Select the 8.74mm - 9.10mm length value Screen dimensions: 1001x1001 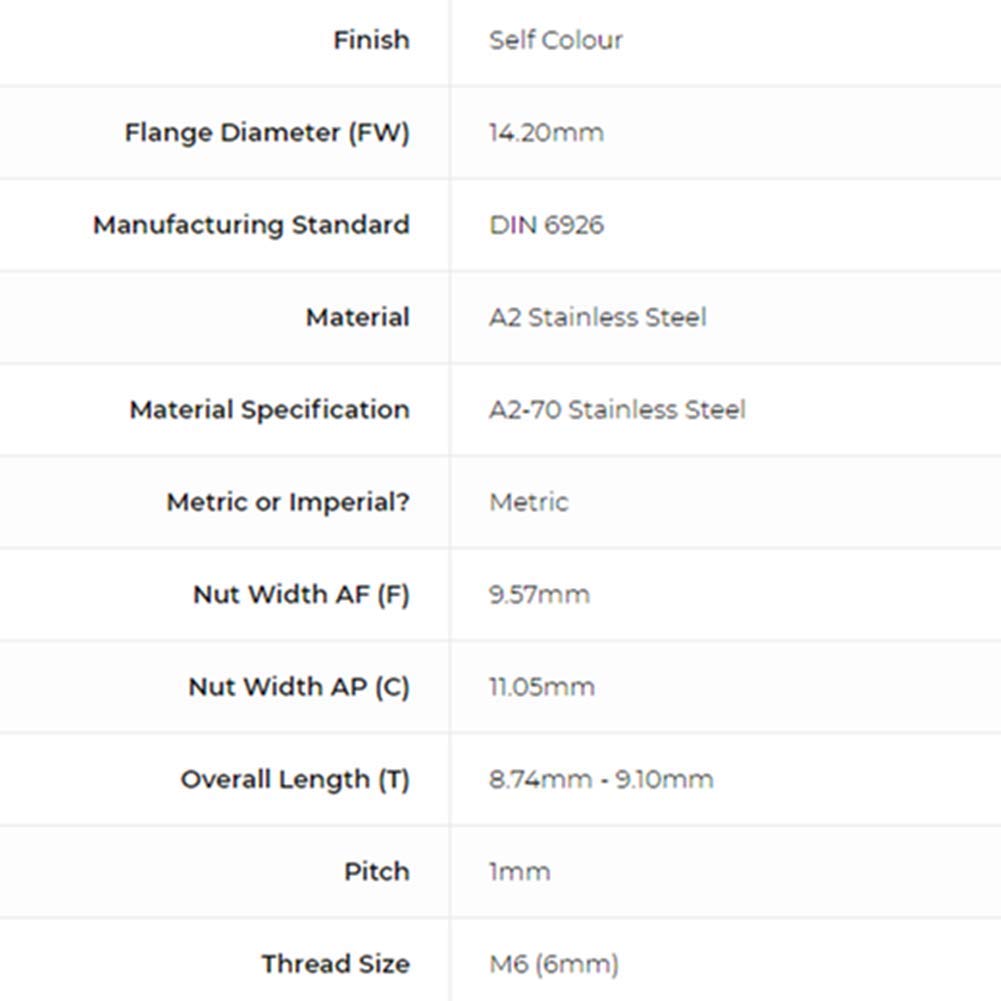[x=601, y=780]
